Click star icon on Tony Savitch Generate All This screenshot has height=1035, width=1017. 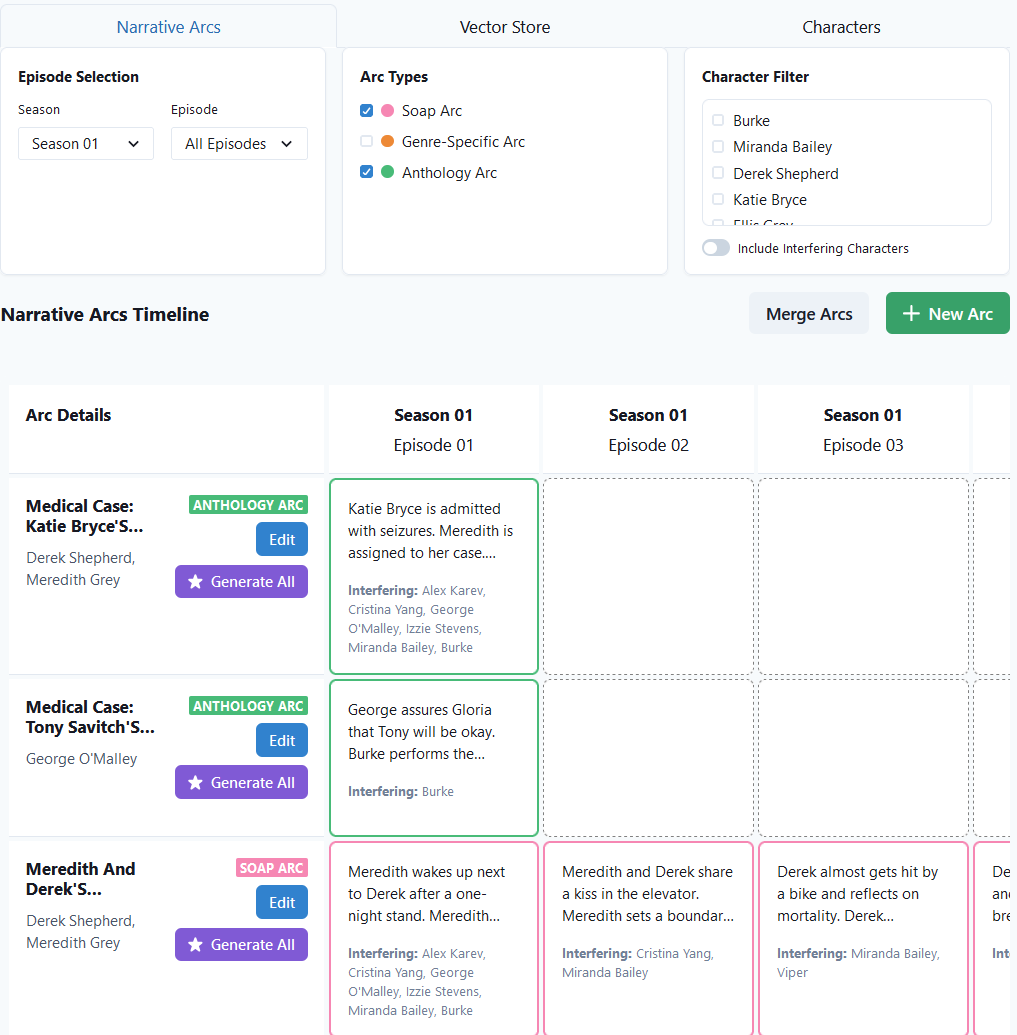[196, 783]
